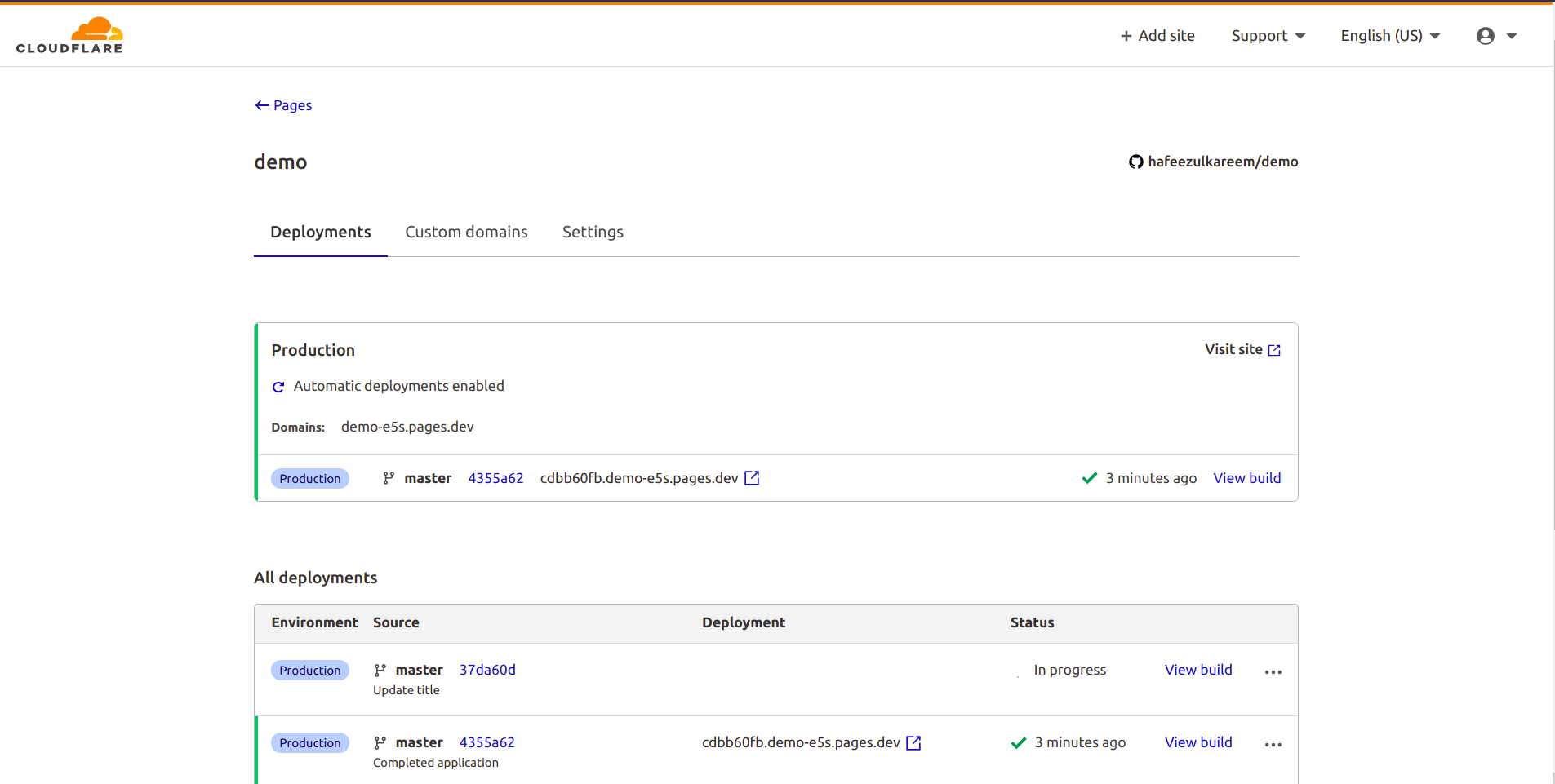The image size is (1555, 784).
Task: Open commit 37da60d link
Action: (487, 670)
